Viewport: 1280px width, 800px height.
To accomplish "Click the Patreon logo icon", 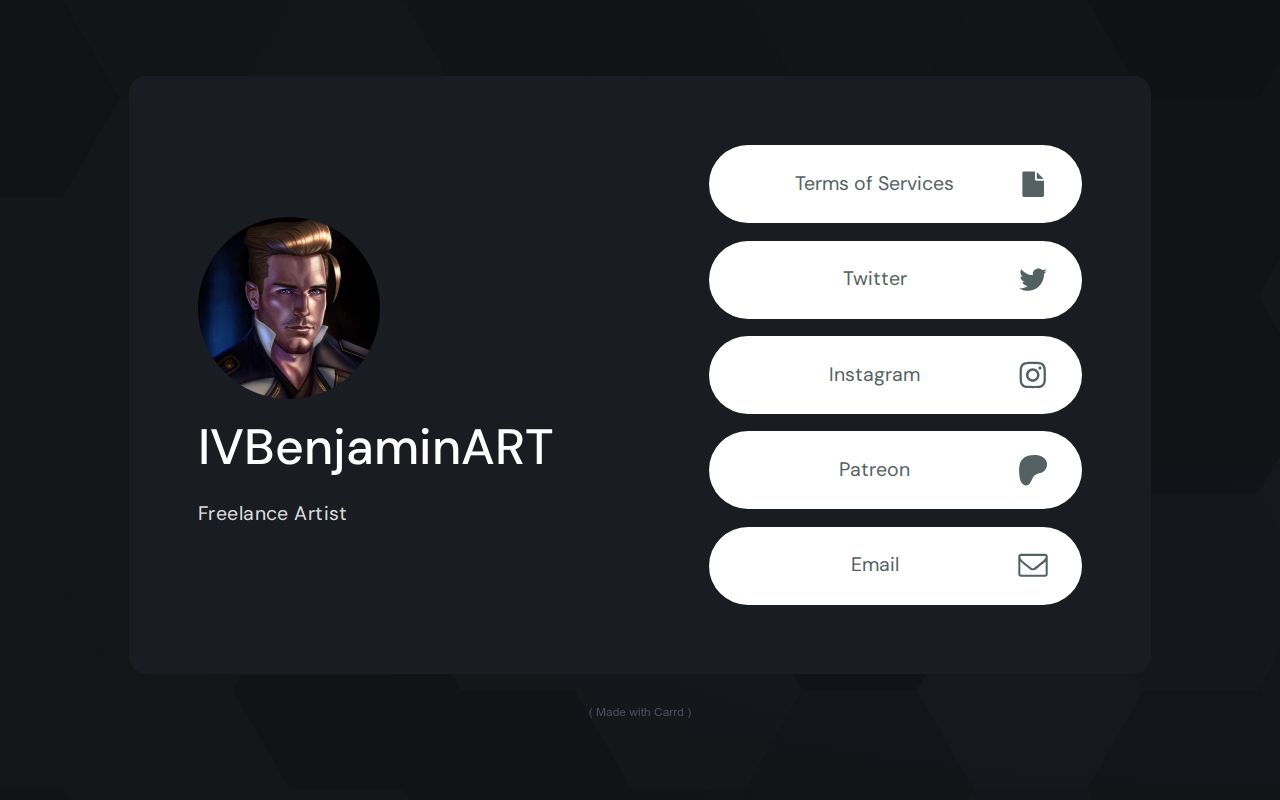I will [x=1033, y=469].
